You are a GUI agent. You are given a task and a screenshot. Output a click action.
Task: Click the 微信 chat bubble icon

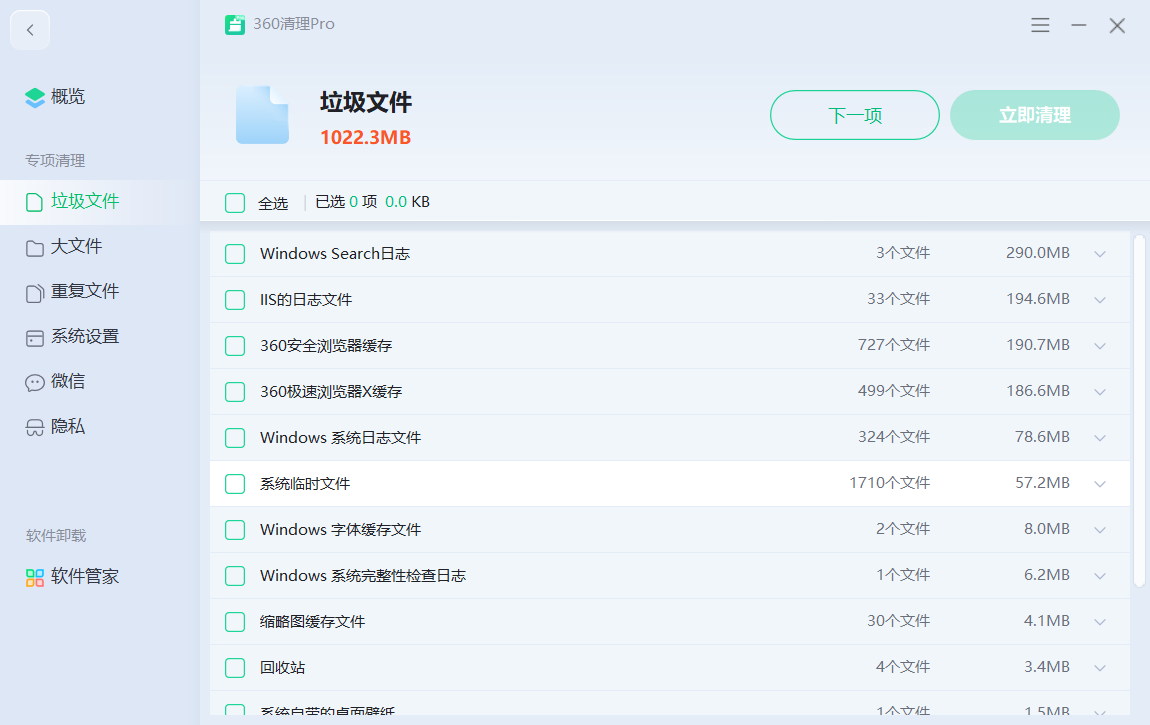pos(35,382)
